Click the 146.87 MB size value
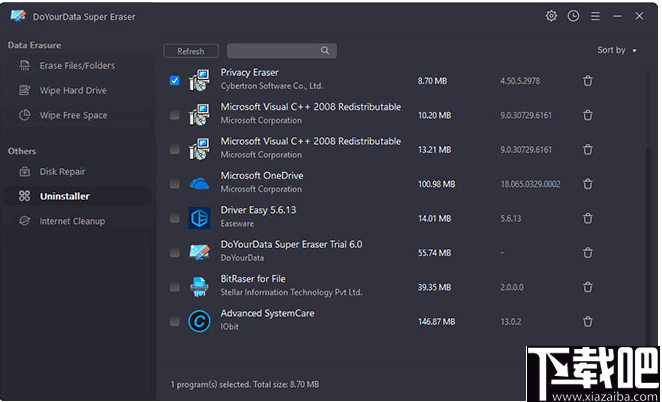 pos(437,322)
